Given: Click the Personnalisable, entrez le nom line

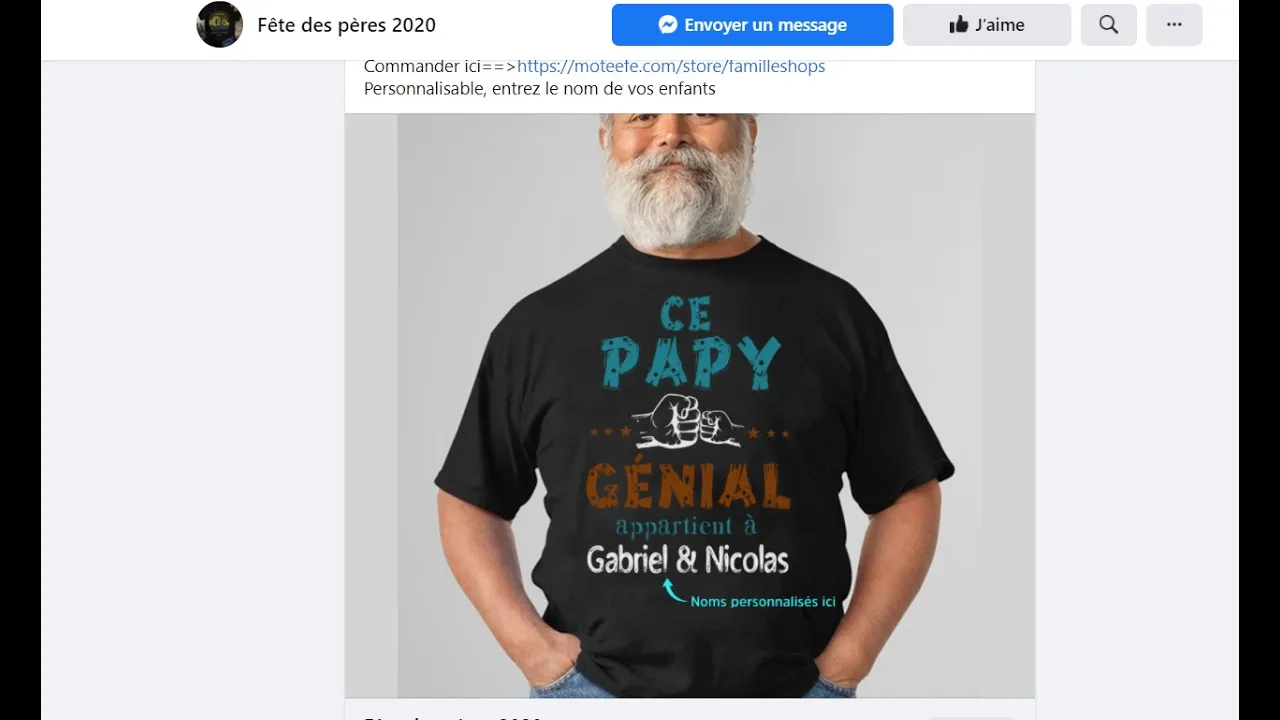Looking at the screenshot, I should click(x=540, y=88).
